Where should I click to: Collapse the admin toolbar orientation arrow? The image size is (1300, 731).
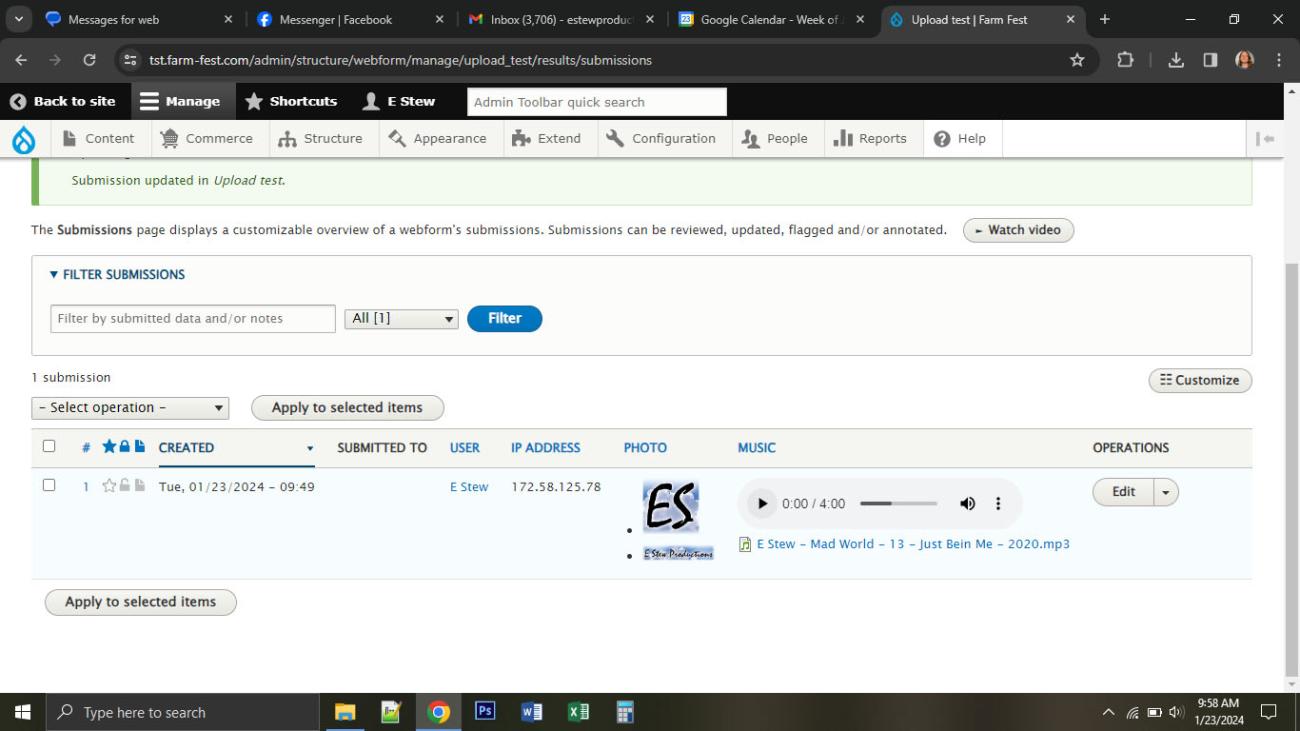click(1266, 139)
